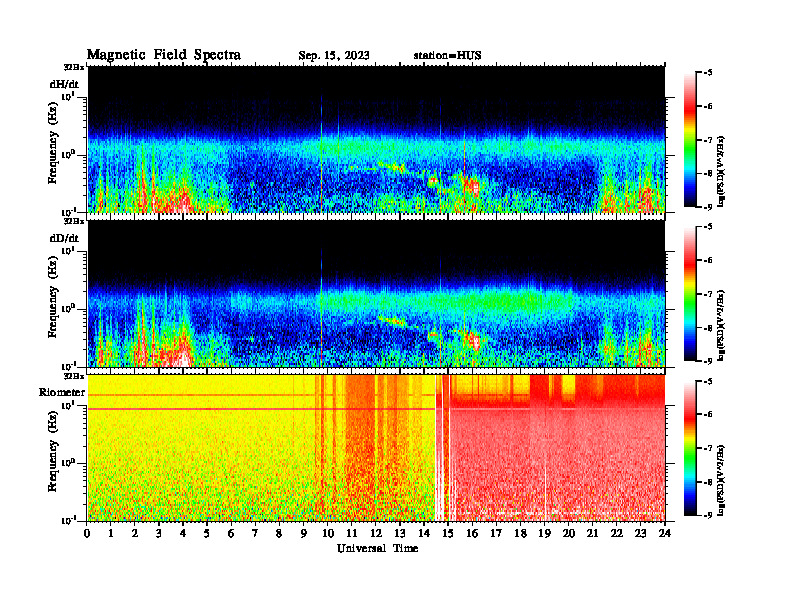Click "-9" on the dH/dt color scale
792x612 pixels.
click(708, 207)
